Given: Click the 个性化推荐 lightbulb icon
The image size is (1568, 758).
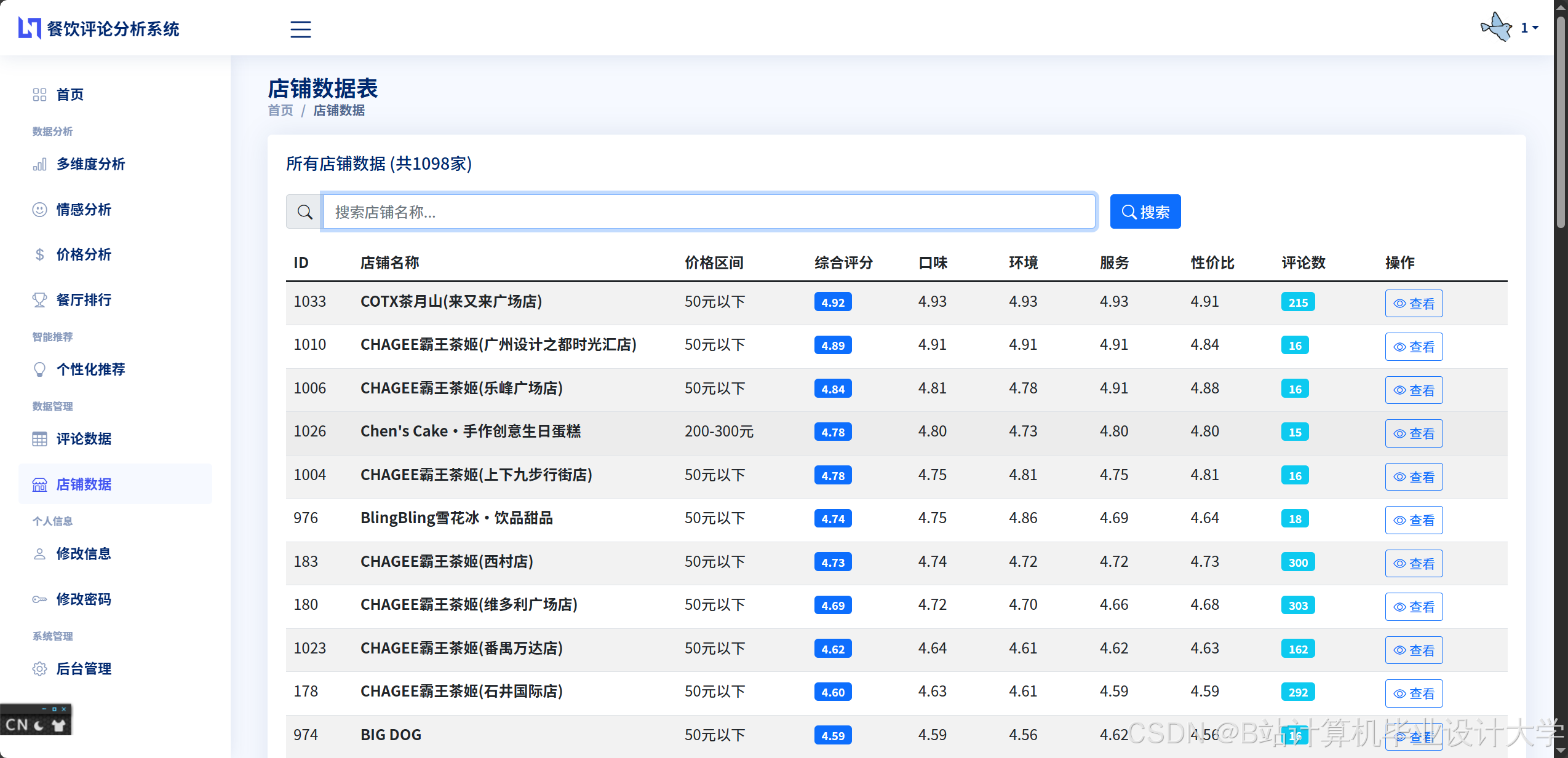Looking at the screenshot, I should (x=39, y=369).
